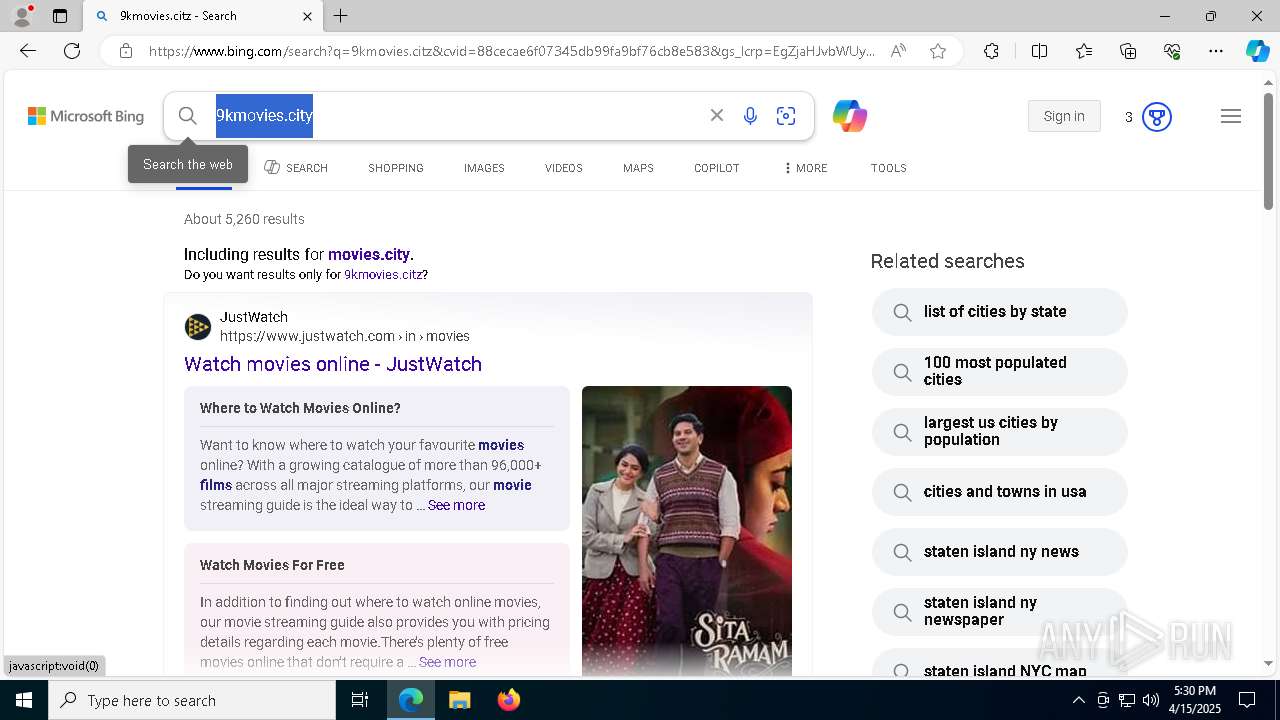The height and width of the screenshot is (720, 1280).
Task: Click the Microsoft Bing logo
Action: [x=86, y=116]
